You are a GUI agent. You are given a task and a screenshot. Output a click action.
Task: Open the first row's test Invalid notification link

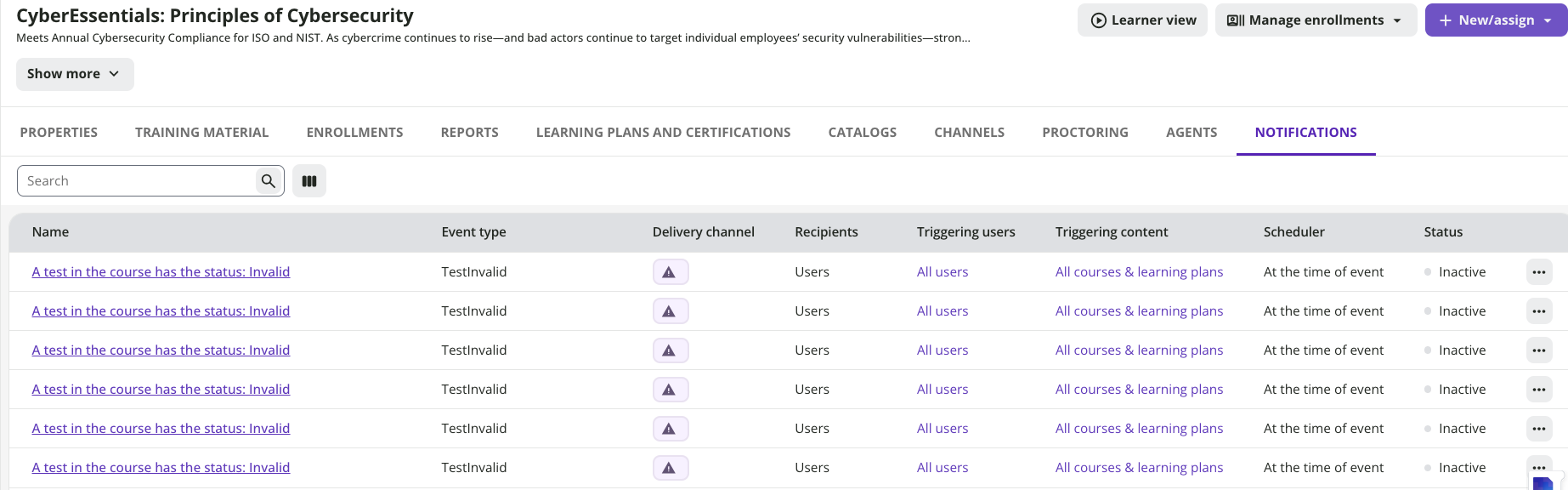161,272
